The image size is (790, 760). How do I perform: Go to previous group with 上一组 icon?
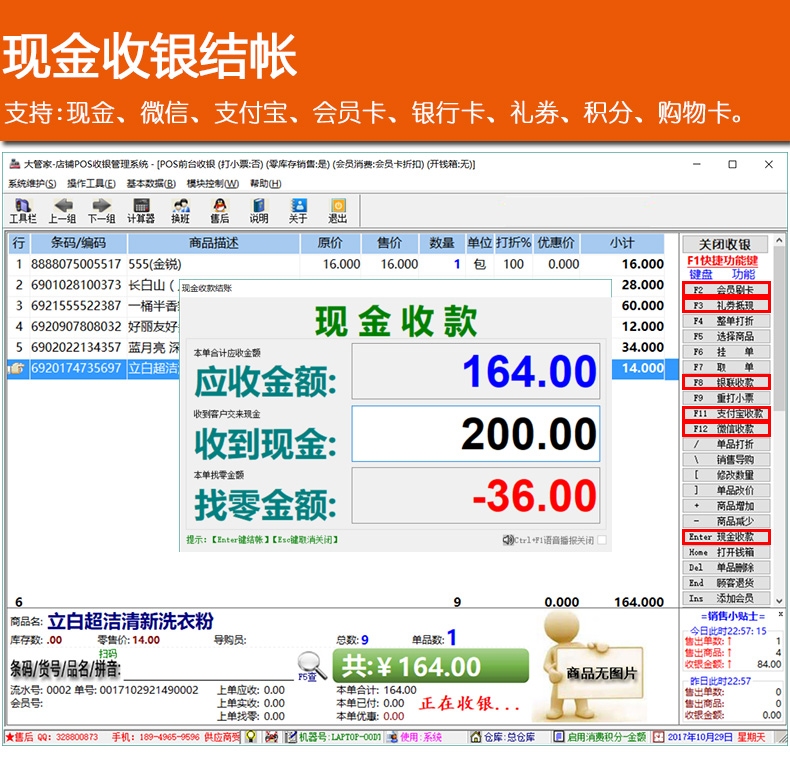(62, 211)
